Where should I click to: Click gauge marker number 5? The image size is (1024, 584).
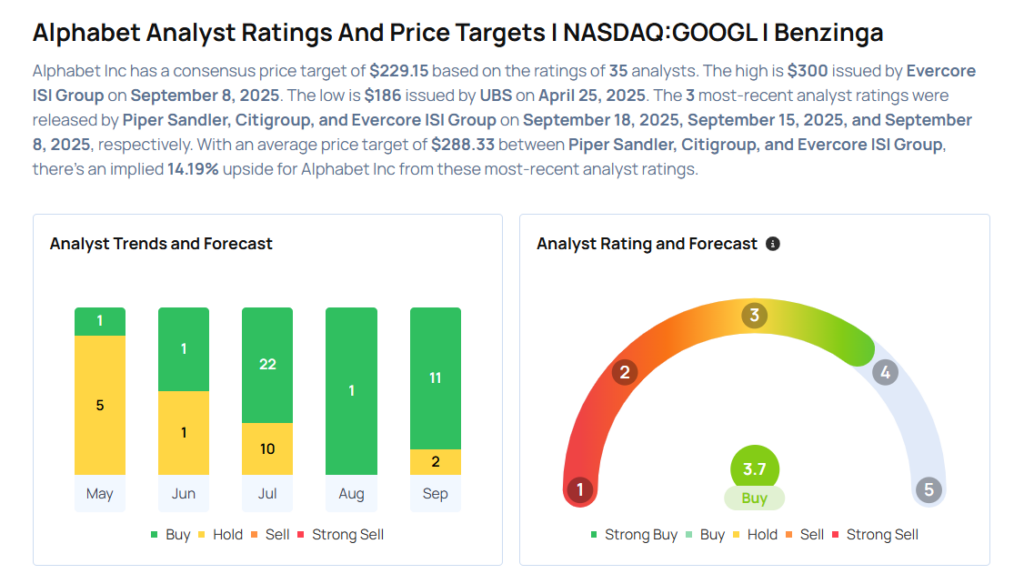(929, 490)
